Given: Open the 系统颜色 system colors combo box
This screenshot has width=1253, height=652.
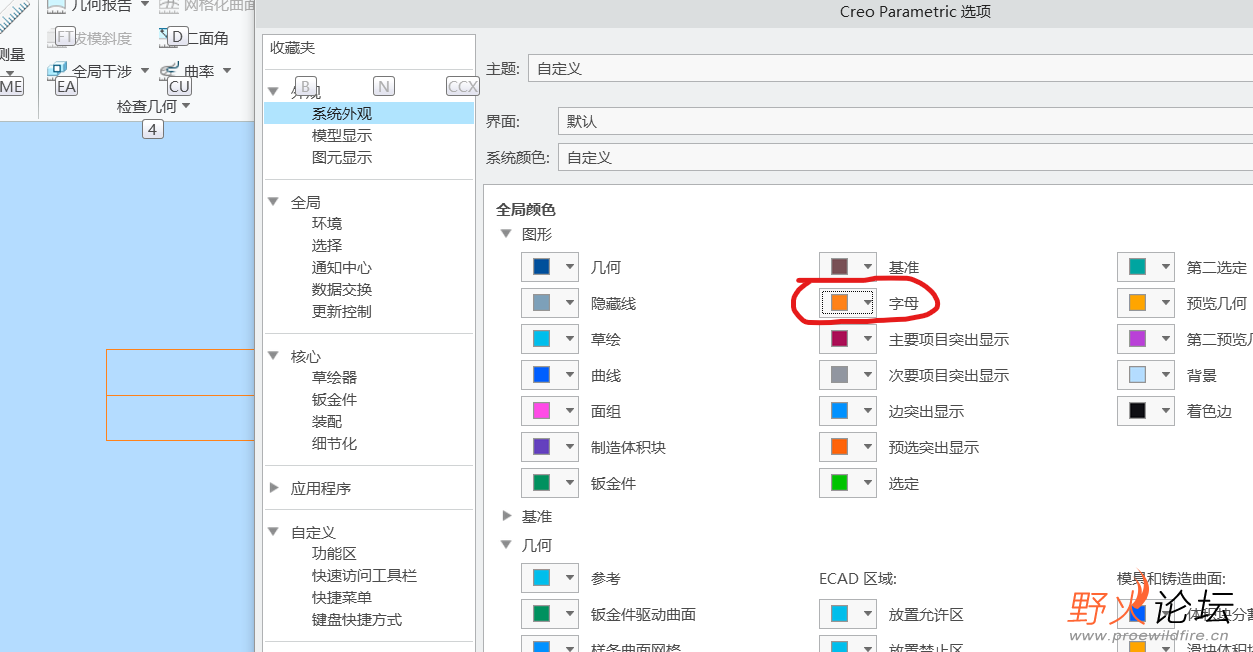Looking at the screenshot, I should pyautogui.click(x=905, y=157).
